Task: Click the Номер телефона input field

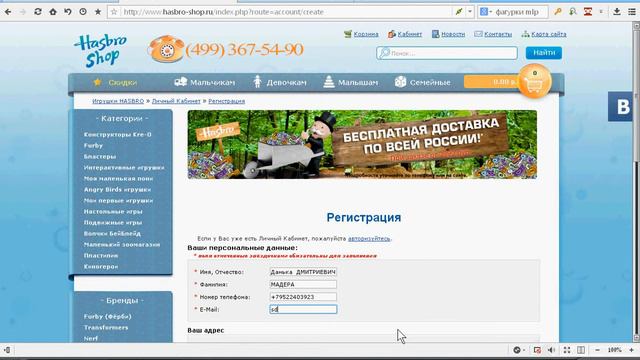Action: coord(303,297)
